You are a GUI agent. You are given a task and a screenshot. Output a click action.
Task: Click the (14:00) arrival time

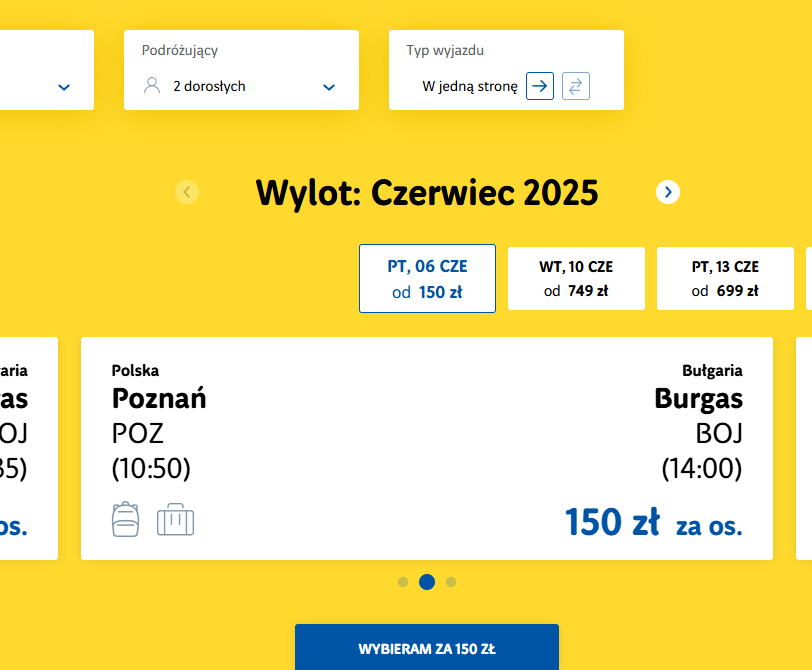[702, 469]
